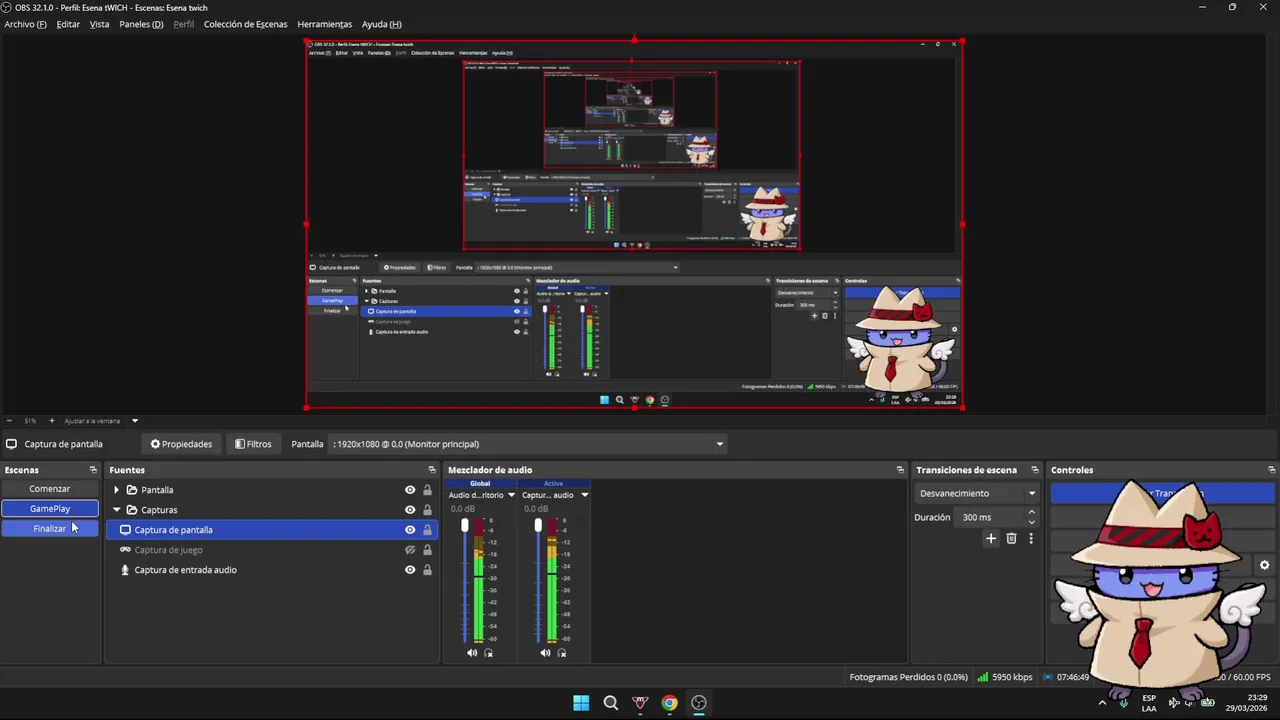The width and height of the screenshot is (1280, 720).
Task: Toggle monitoring icon for Captura audio channel
Action: (561, 653)
